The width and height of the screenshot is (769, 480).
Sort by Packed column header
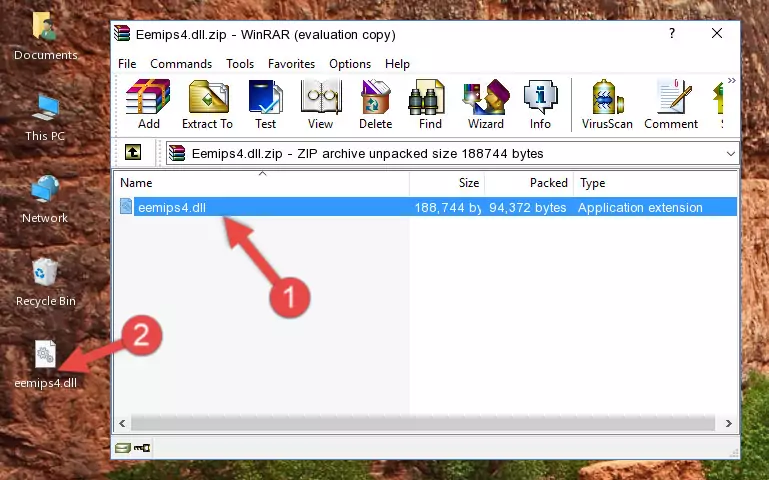coord(529,183)
